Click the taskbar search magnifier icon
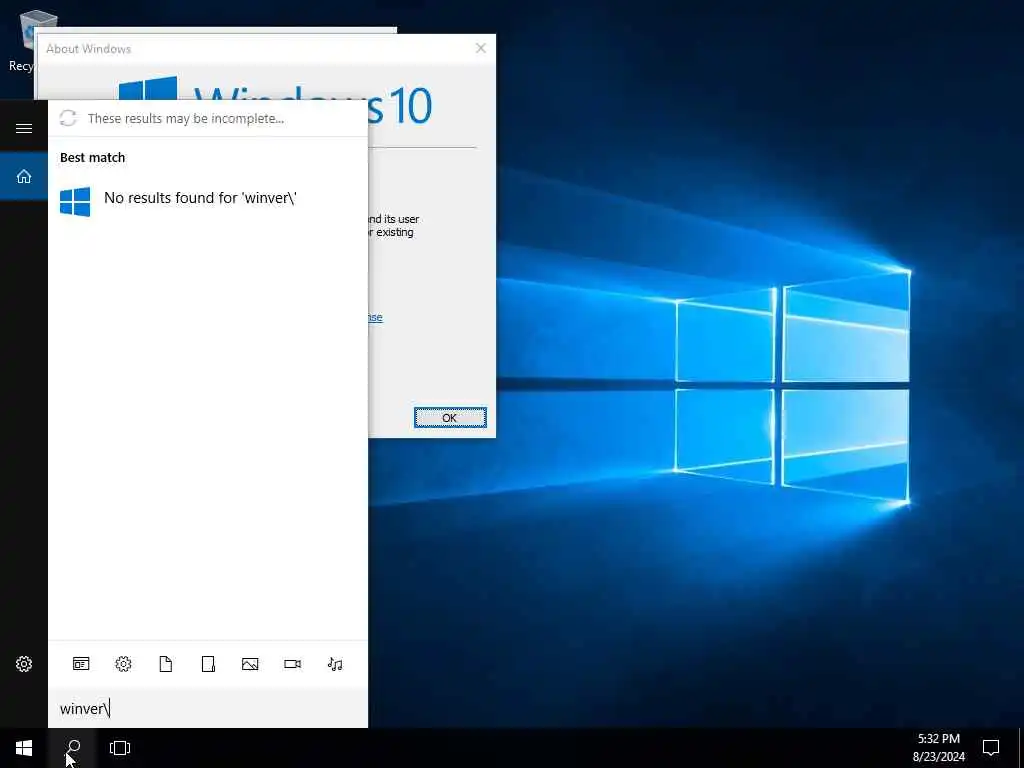The image size is (1024, 768). click(x=72, y=748)
